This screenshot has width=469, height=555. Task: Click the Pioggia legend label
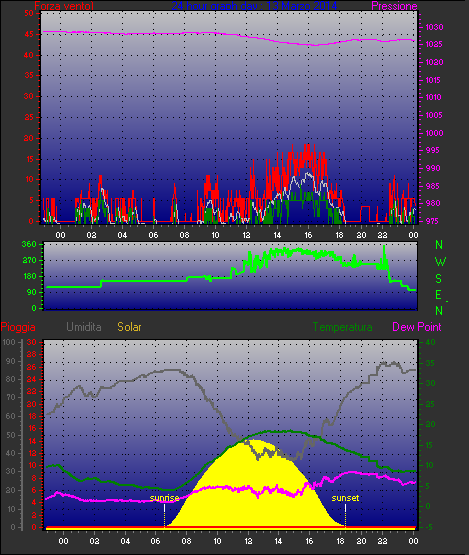18,327
